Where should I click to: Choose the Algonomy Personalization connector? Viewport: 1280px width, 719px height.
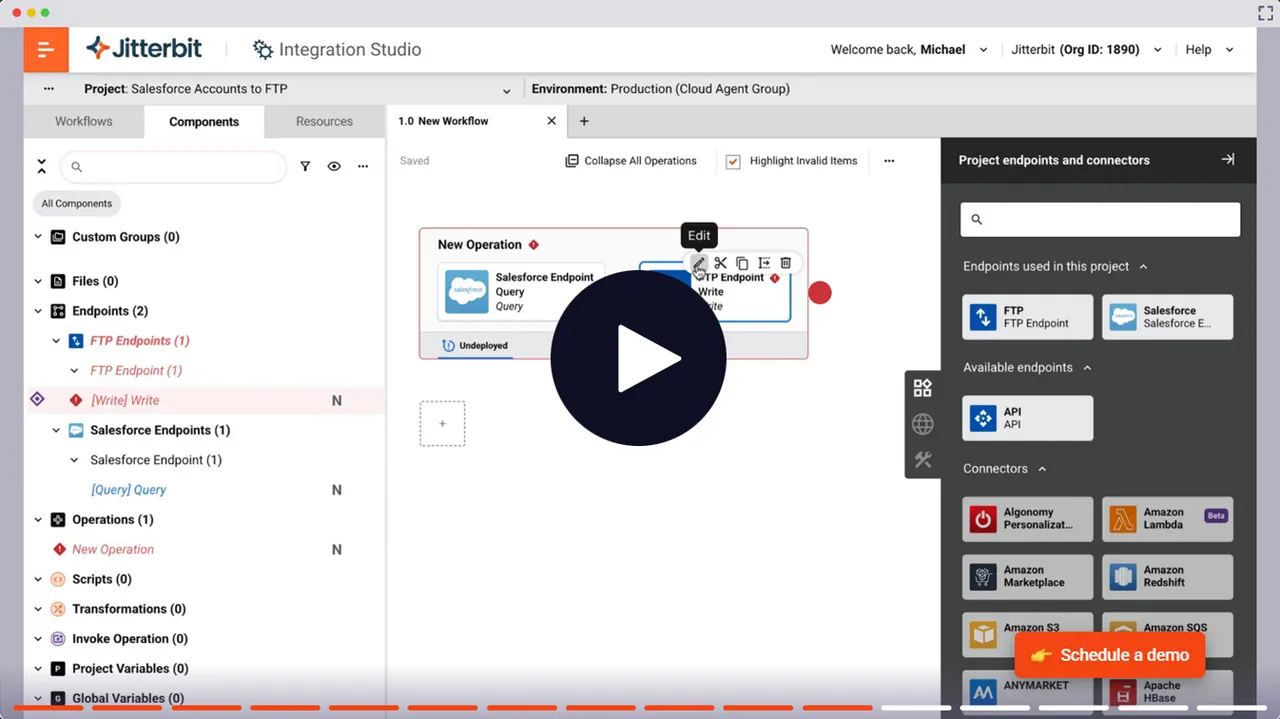[1028, 519]
